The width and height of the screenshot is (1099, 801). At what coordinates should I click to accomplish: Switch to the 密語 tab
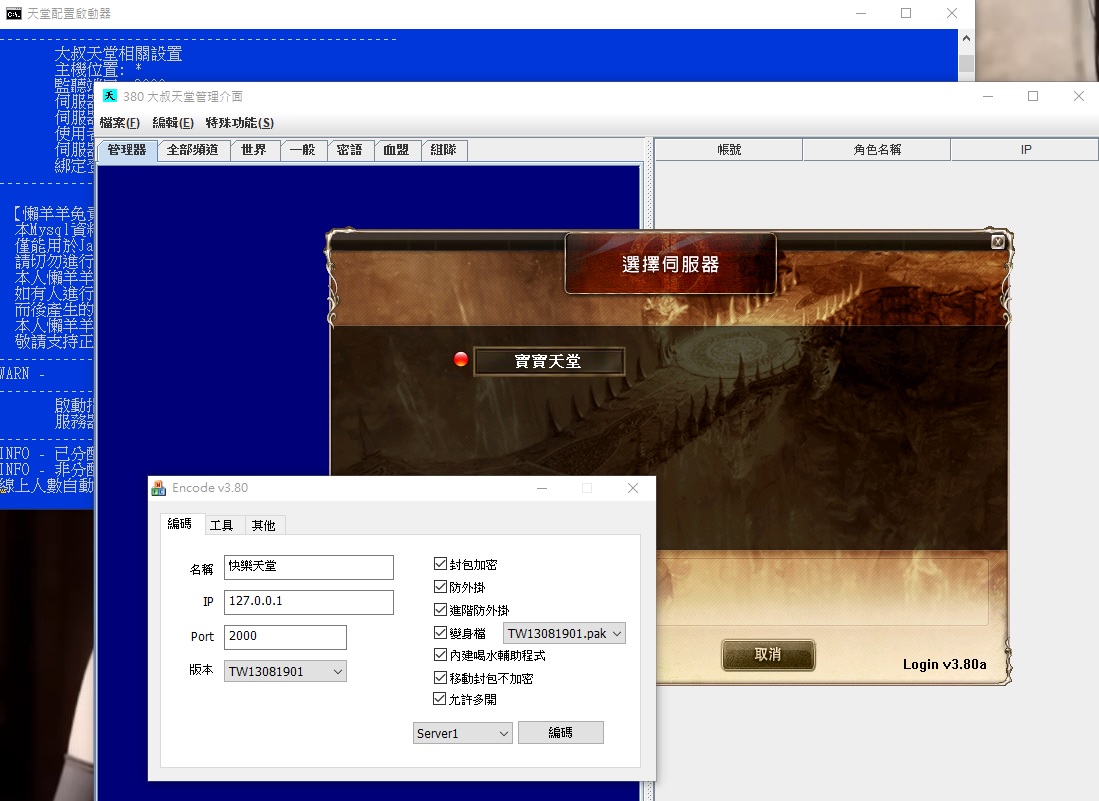(349, 150)
